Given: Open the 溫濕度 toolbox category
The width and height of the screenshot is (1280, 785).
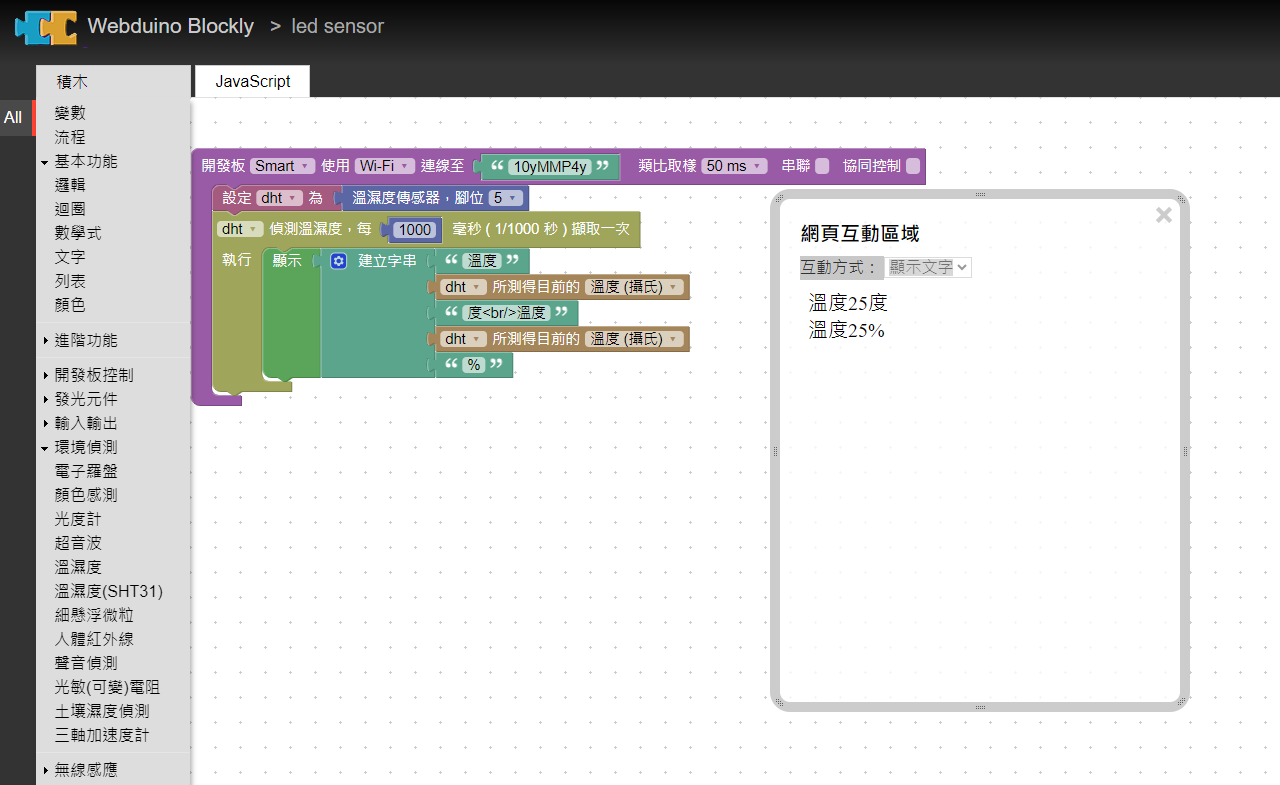Looking at the screenshot, I should pos(78,567).
